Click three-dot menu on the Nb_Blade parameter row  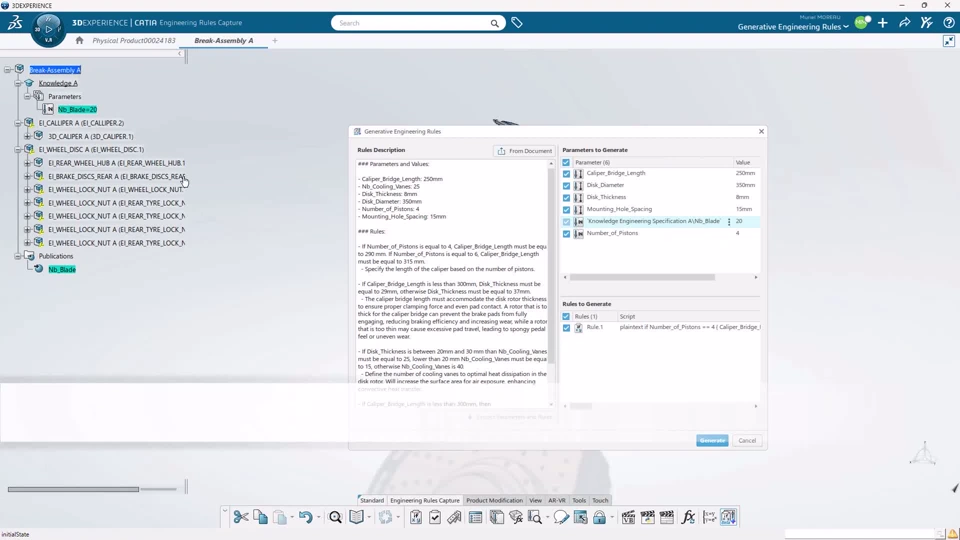[x=729, y=222]
